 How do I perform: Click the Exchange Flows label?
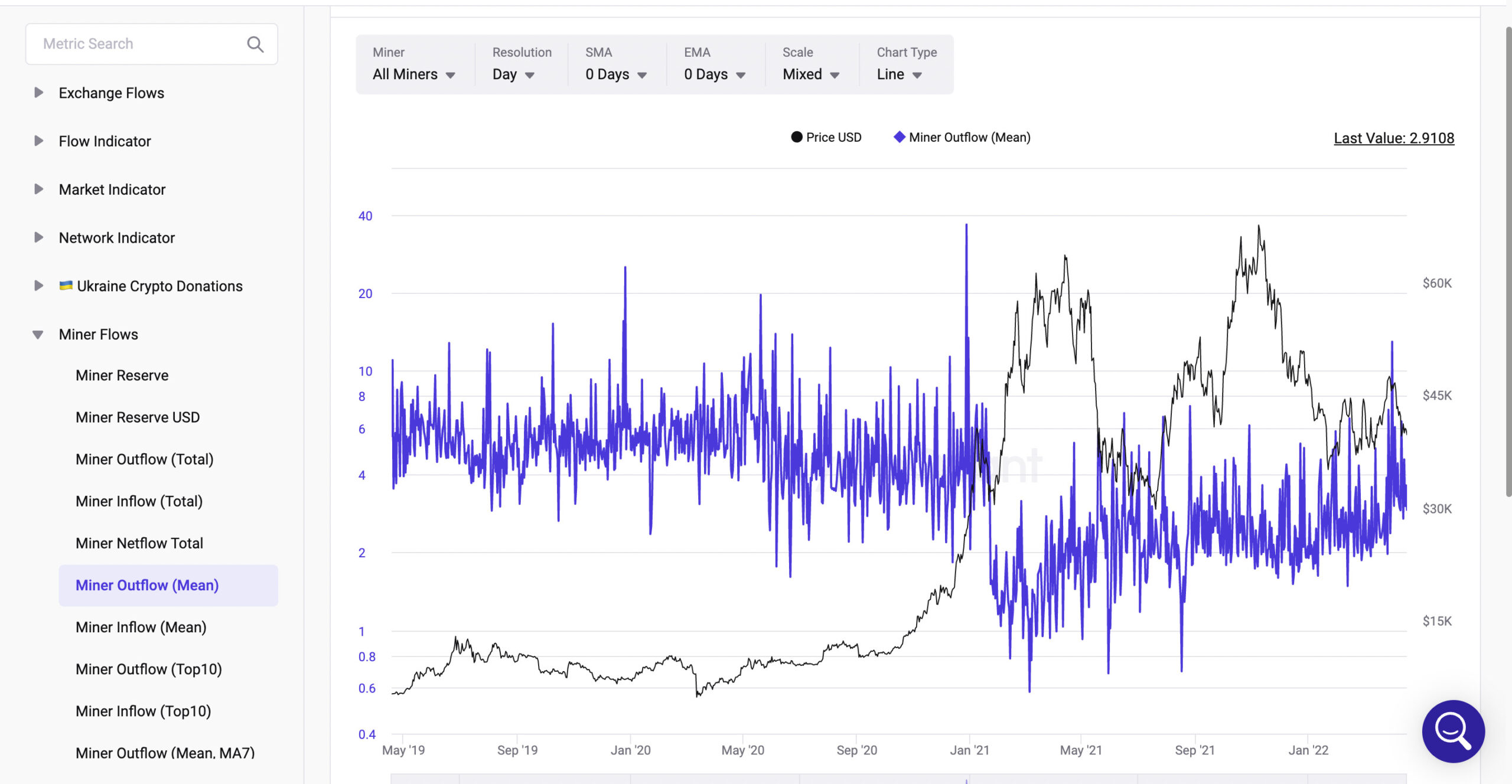(x=112, y=93)
